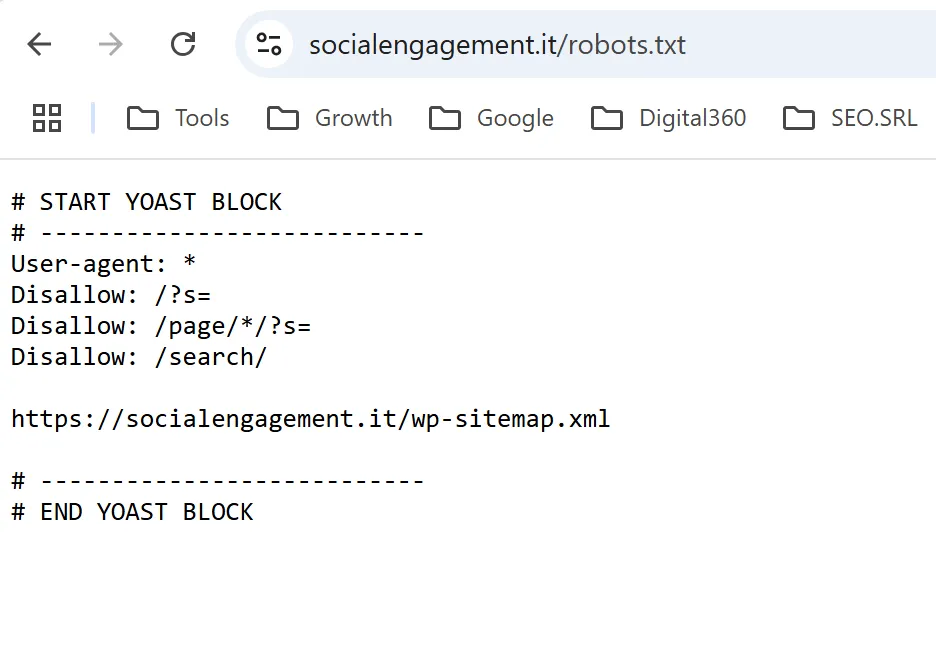Click the Tools folder icon

click(141, 118)
